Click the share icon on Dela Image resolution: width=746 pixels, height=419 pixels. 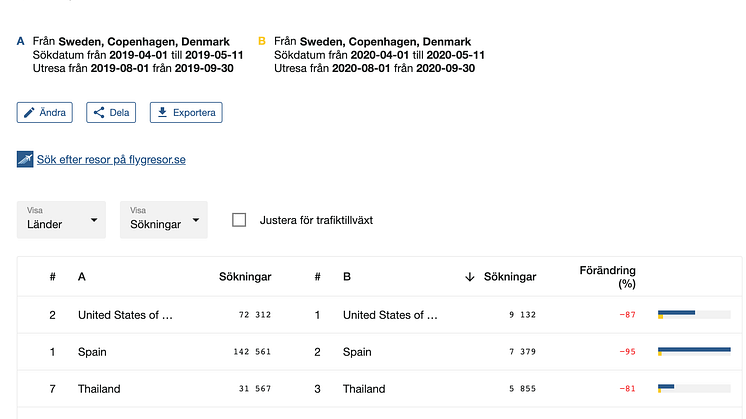click(x=99, y=113)
